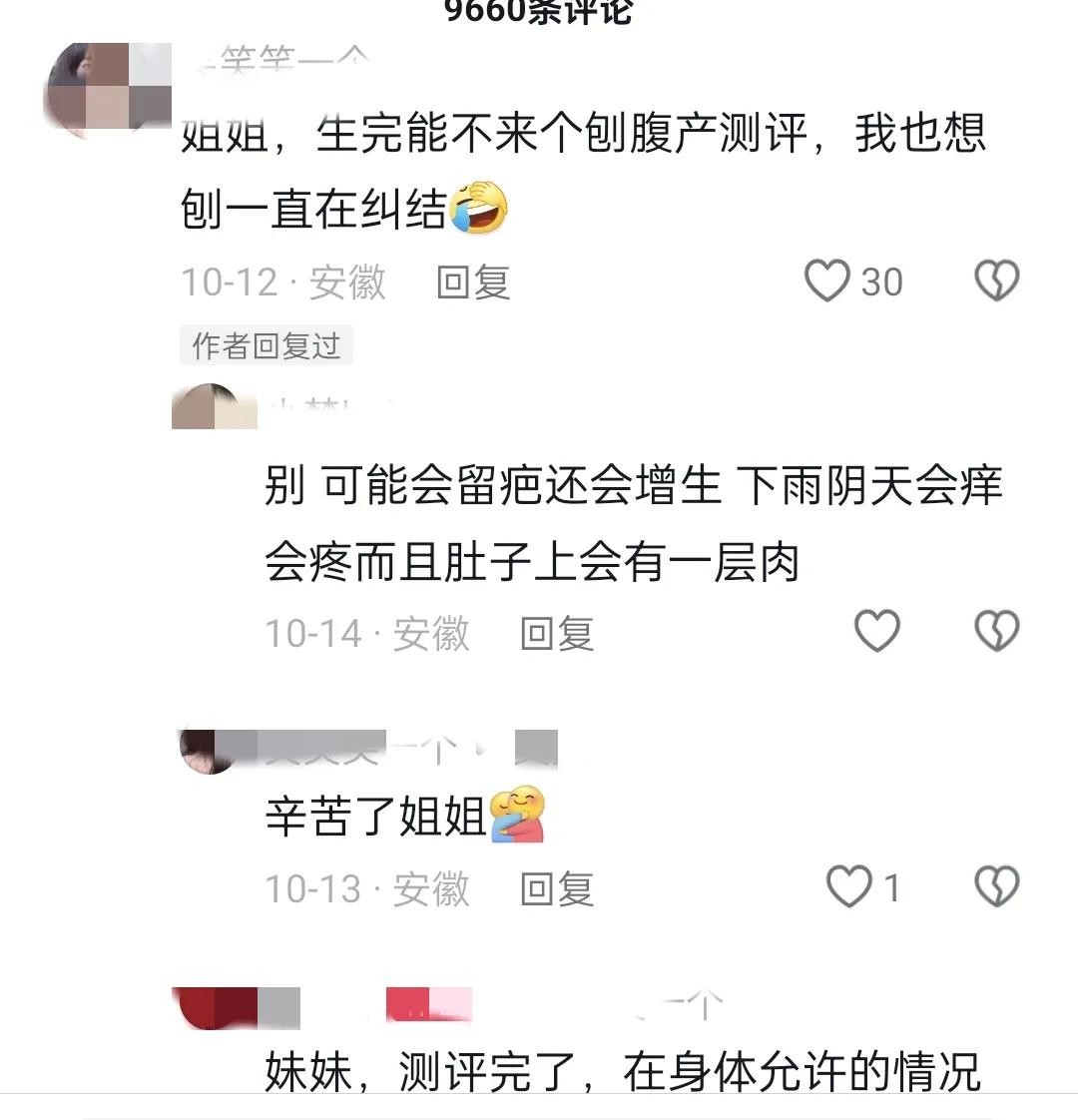Reply to the 10-12 安徽 comment
Screen dimensions: 1078x1120
473,281
